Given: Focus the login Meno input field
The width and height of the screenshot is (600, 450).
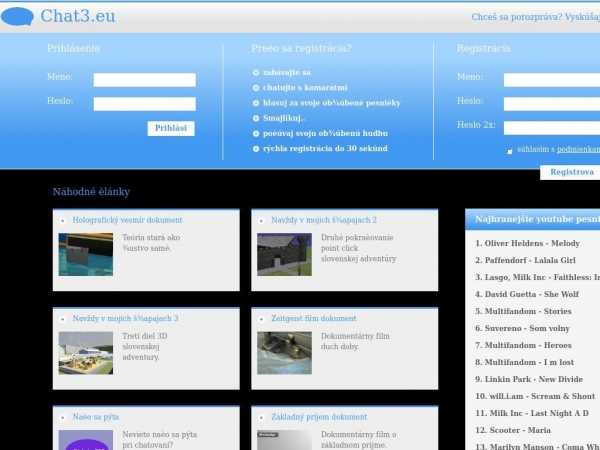Looking at the screenshot, I should coord(144,80).
